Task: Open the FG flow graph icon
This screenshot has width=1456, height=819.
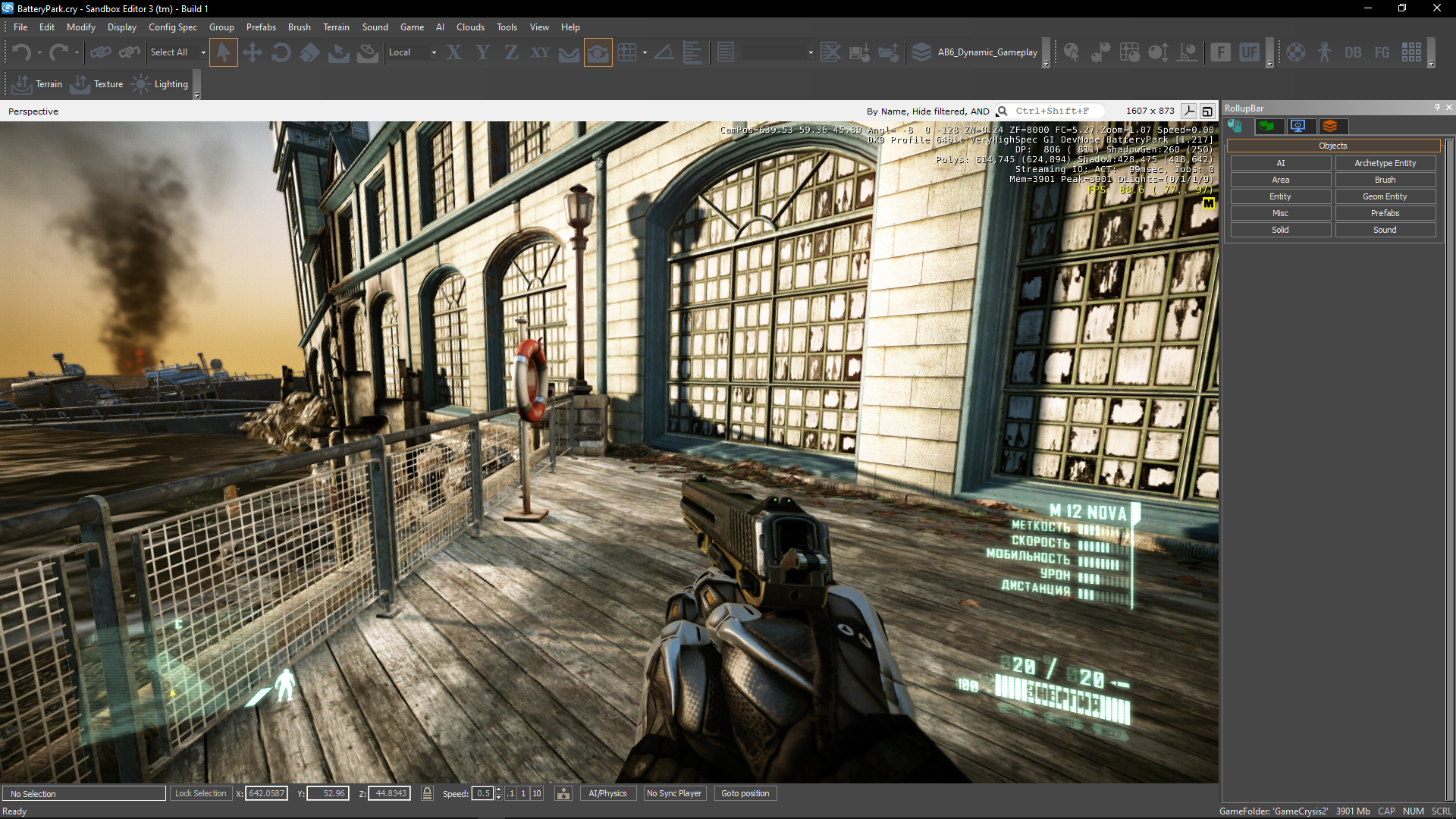Action: point(1382,52)
